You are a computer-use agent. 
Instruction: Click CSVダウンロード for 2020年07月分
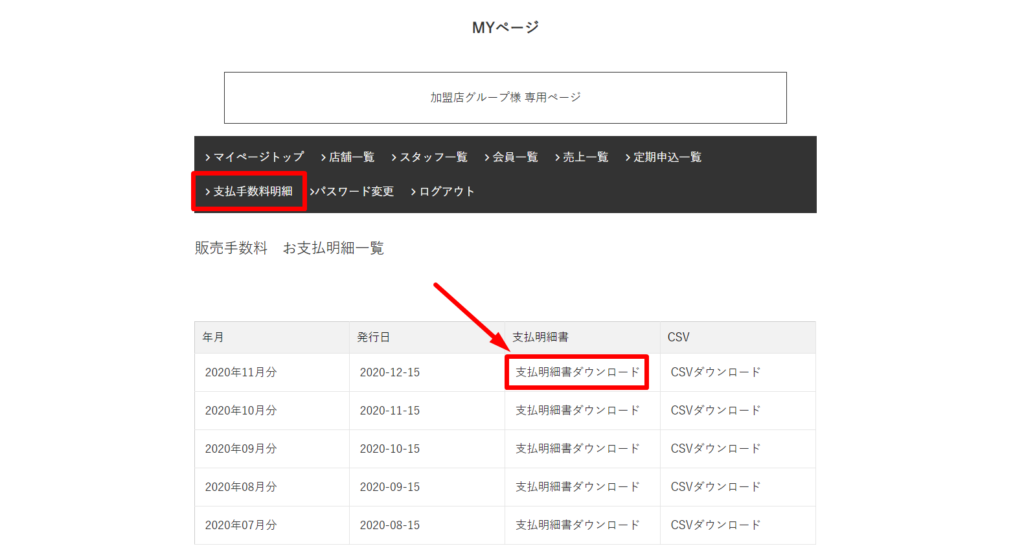click(x=715, y=525)
